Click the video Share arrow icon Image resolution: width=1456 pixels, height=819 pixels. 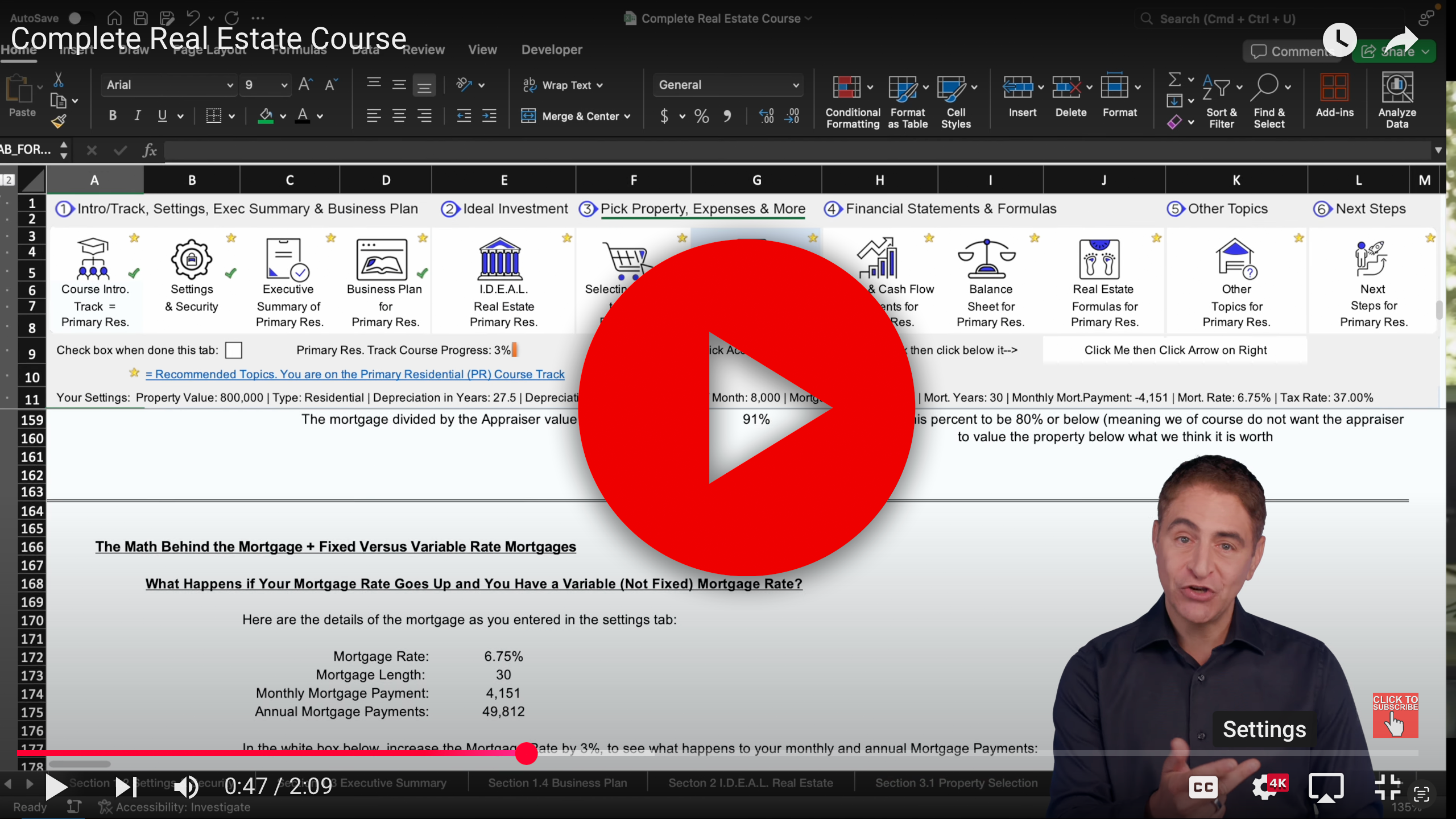point(1403,41)
